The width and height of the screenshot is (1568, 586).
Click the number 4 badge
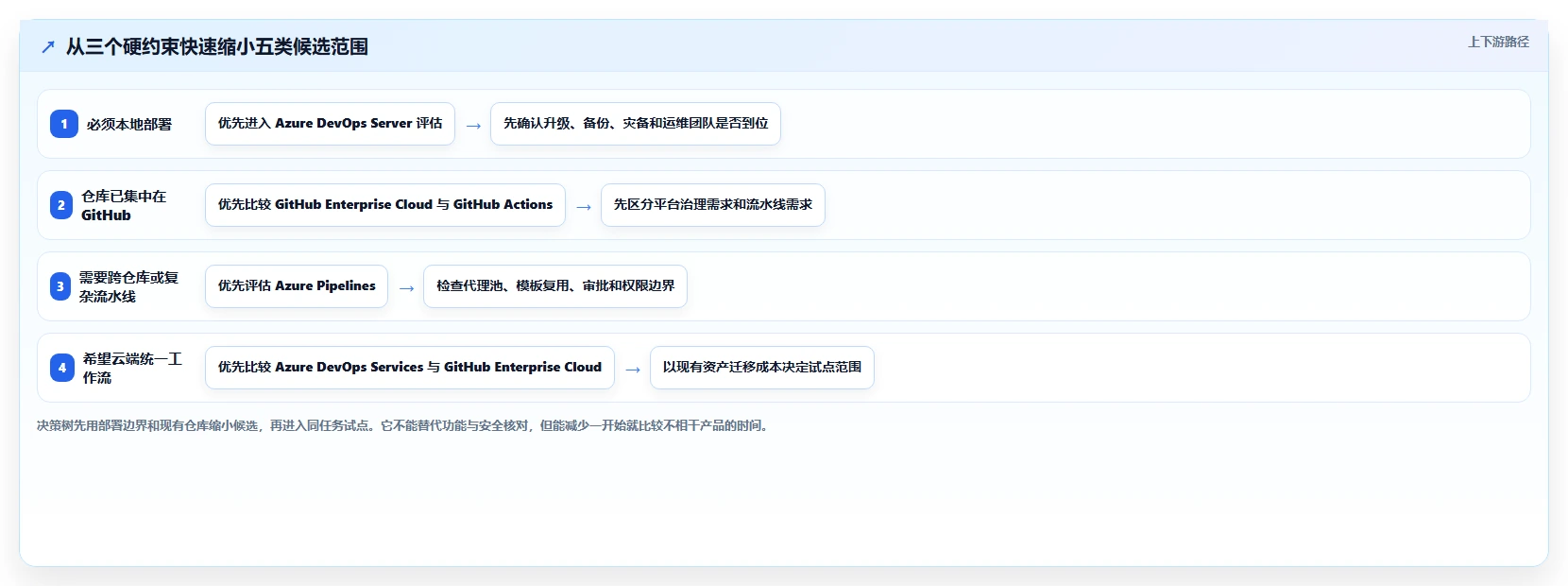click(x=62, y=368)
